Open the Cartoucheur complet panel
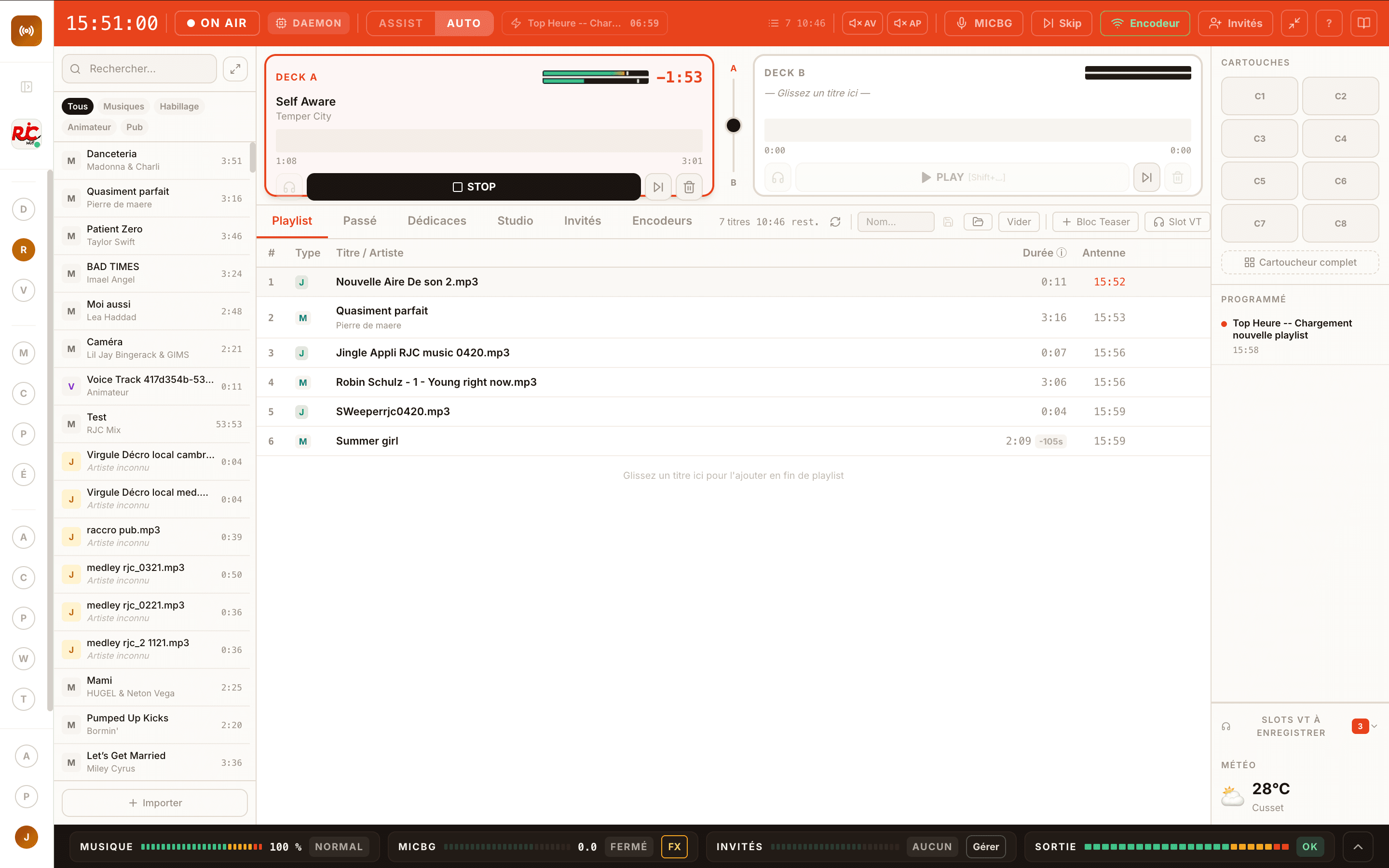Screen dimensions: 1389x868 pos(1300,262)
